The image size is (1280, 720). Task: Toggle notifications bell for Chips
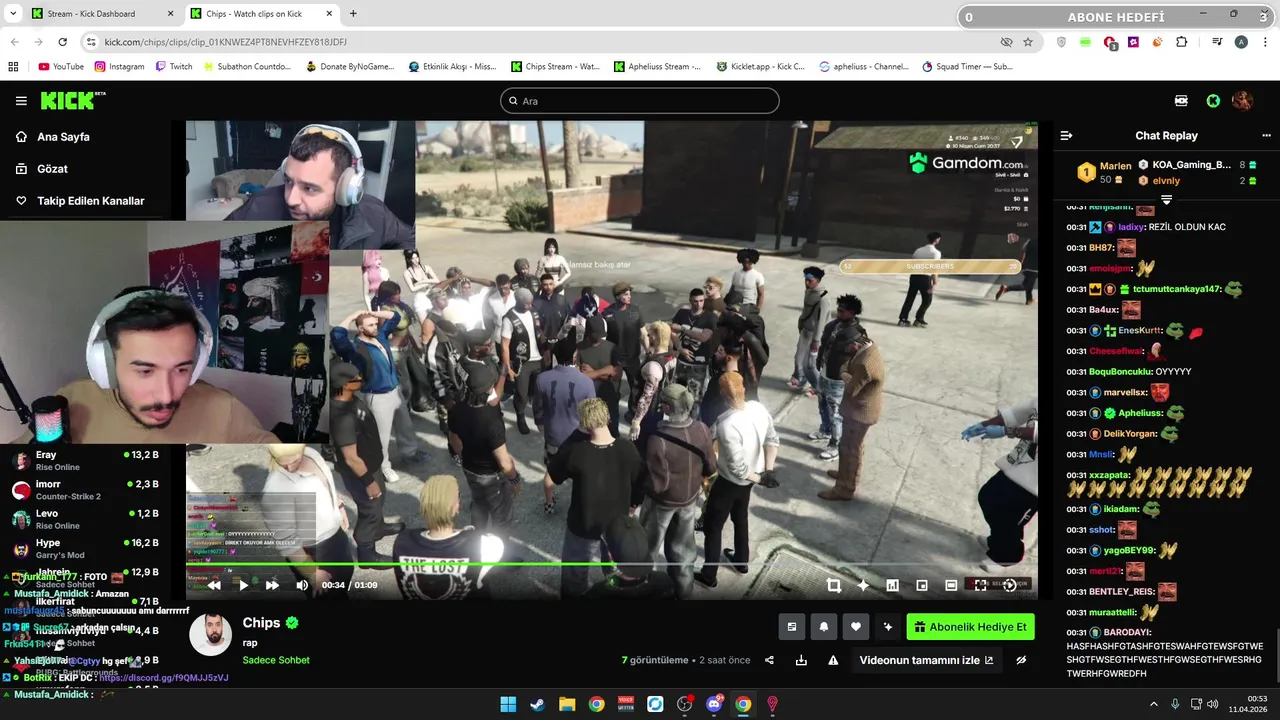(x=824, y=627)
